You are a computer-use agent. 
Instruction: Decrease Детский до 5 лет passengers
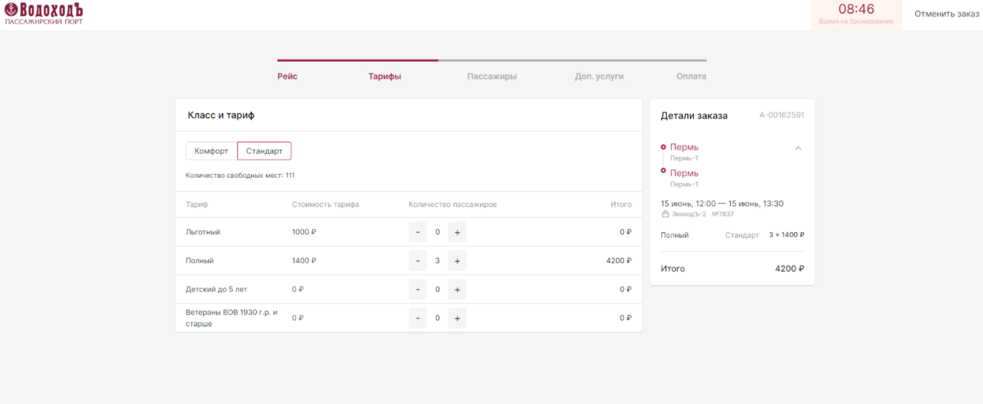point(418,290)
